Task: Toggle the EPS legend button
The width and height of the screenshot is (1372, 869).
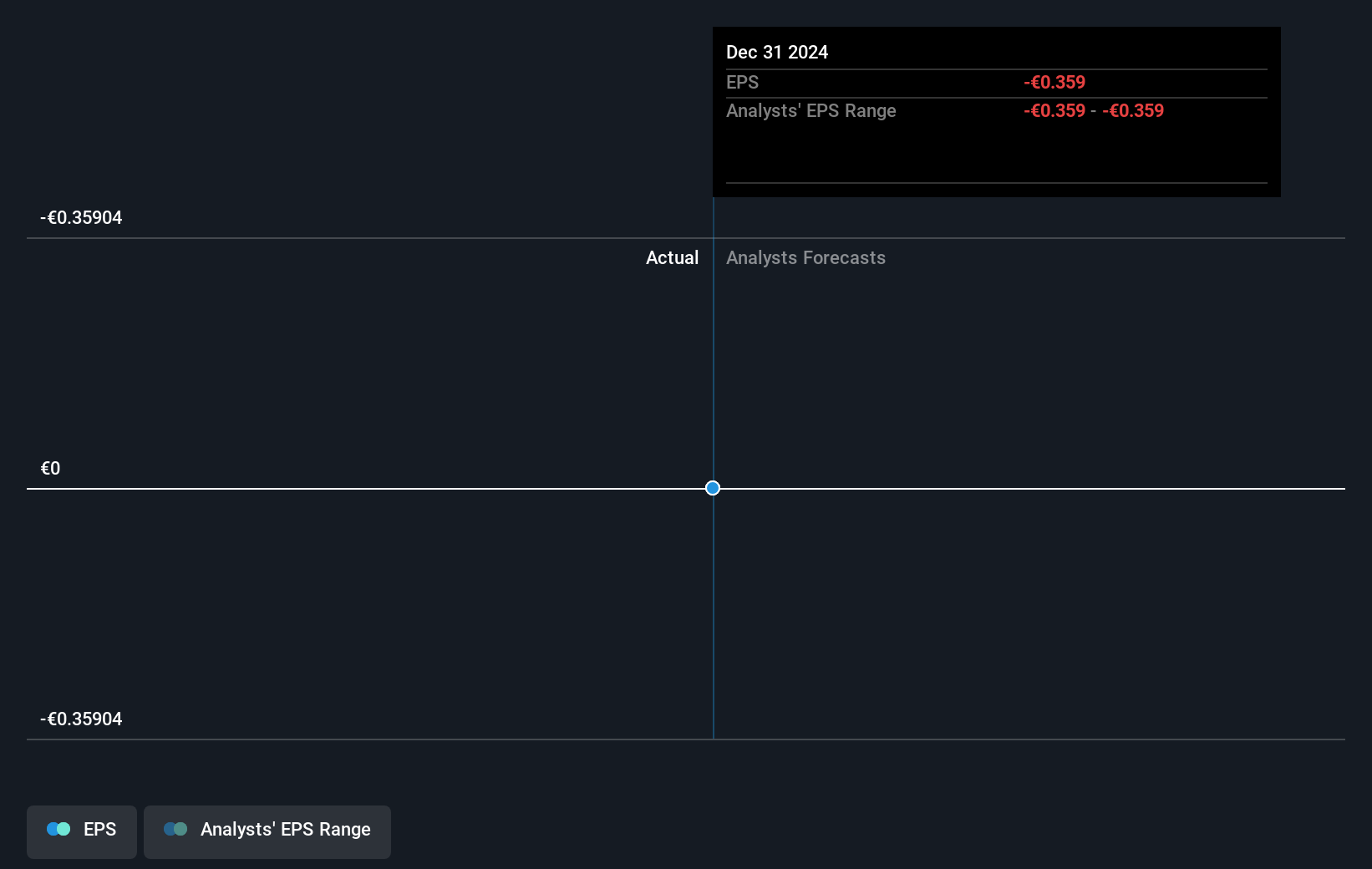Action: click(82, 831)
